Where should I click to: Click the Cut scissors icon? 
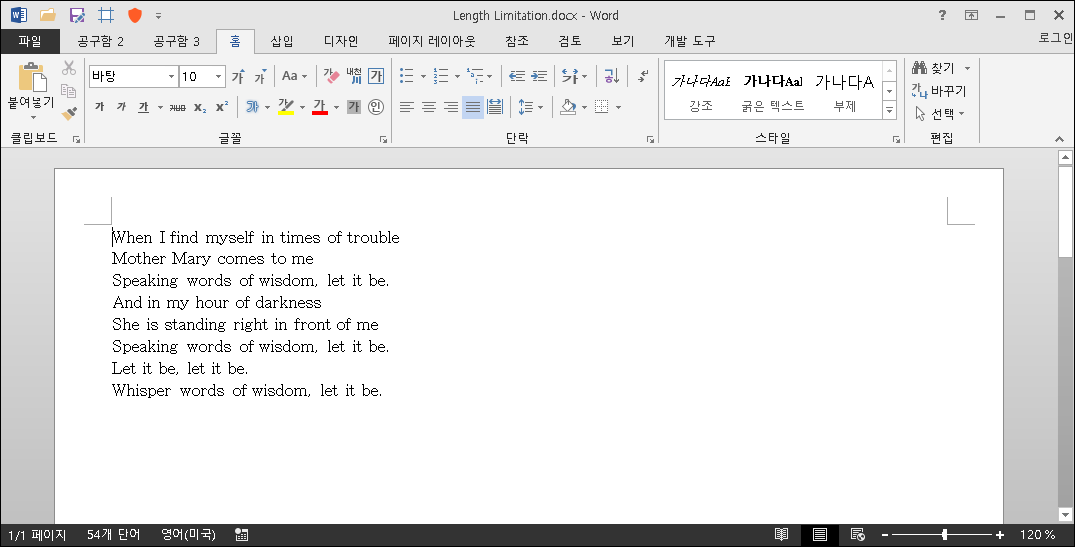(x=69, y=68)
